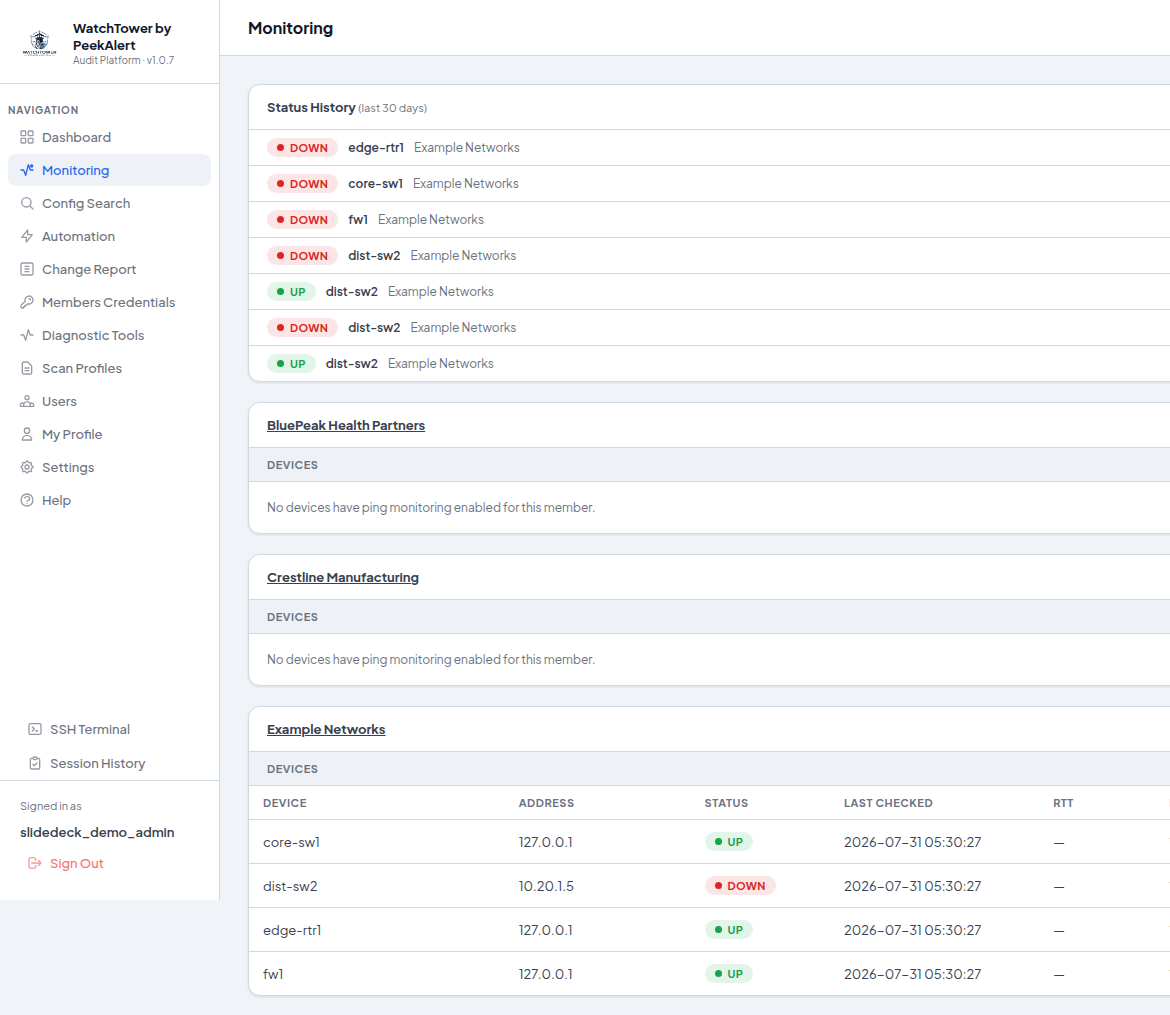Click the RTT column header

click(1063, 803)
